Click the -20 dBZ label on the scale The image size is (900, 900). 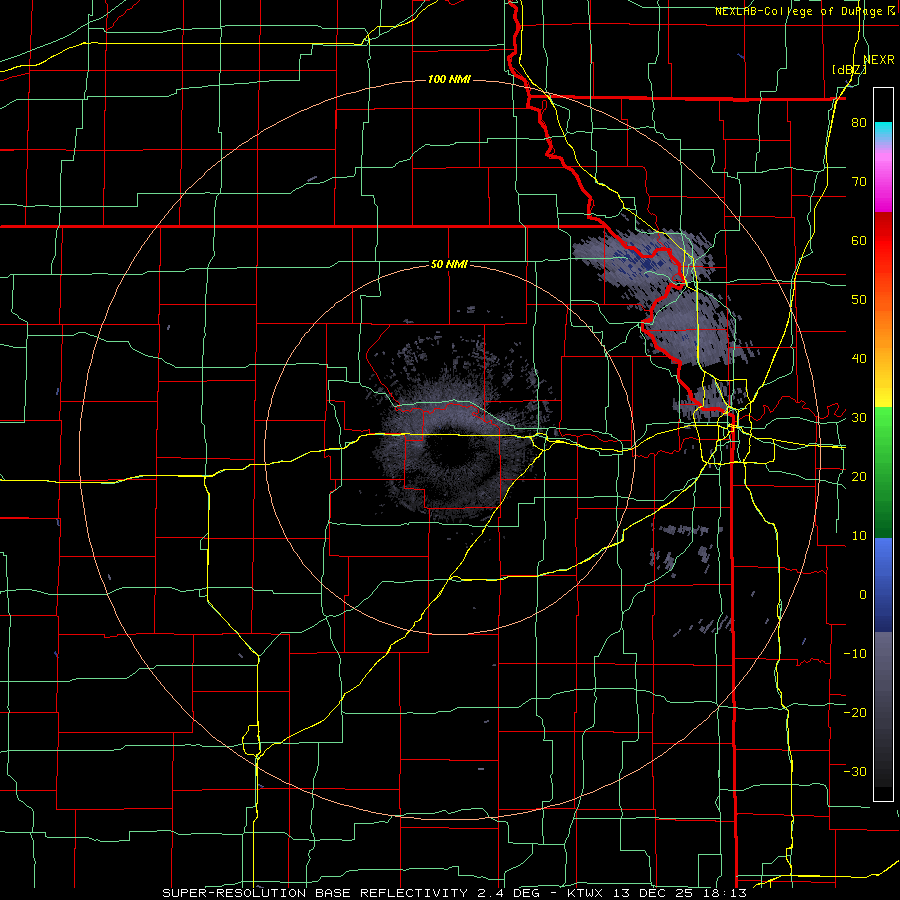click(855, 712)
